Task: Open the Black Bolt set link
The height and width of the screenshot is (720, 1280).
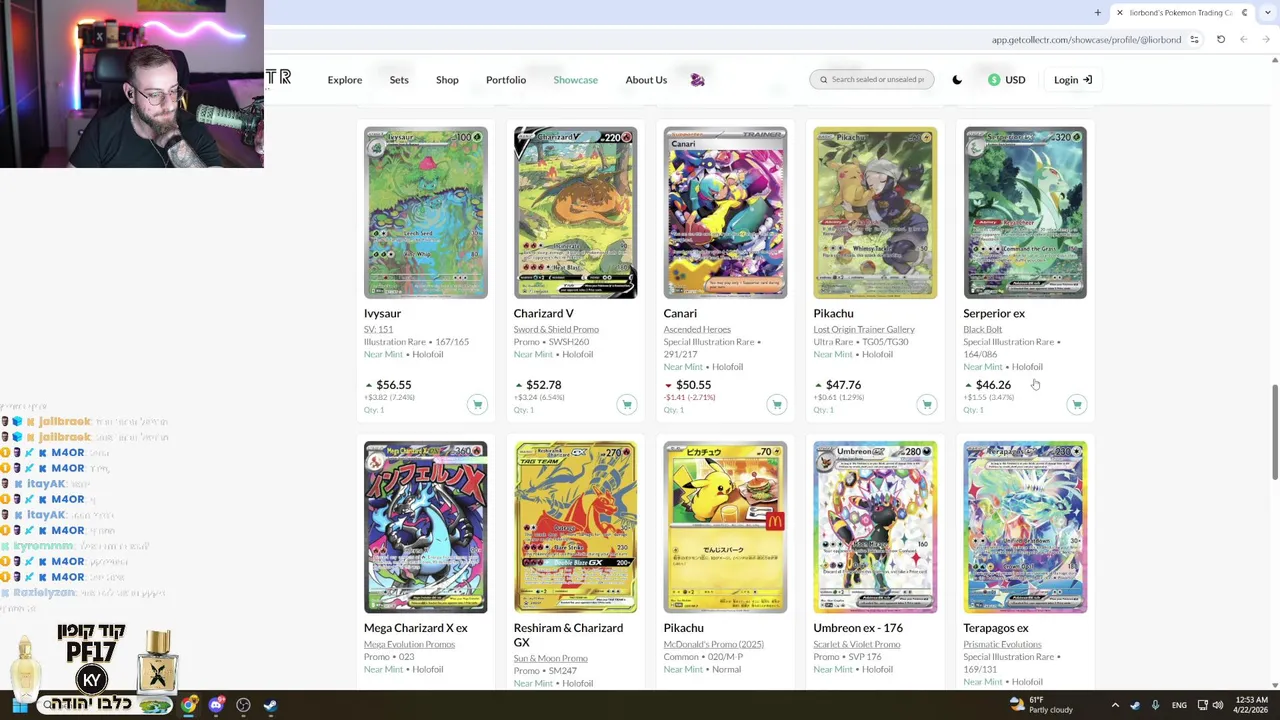Action: tap(982, 329)
